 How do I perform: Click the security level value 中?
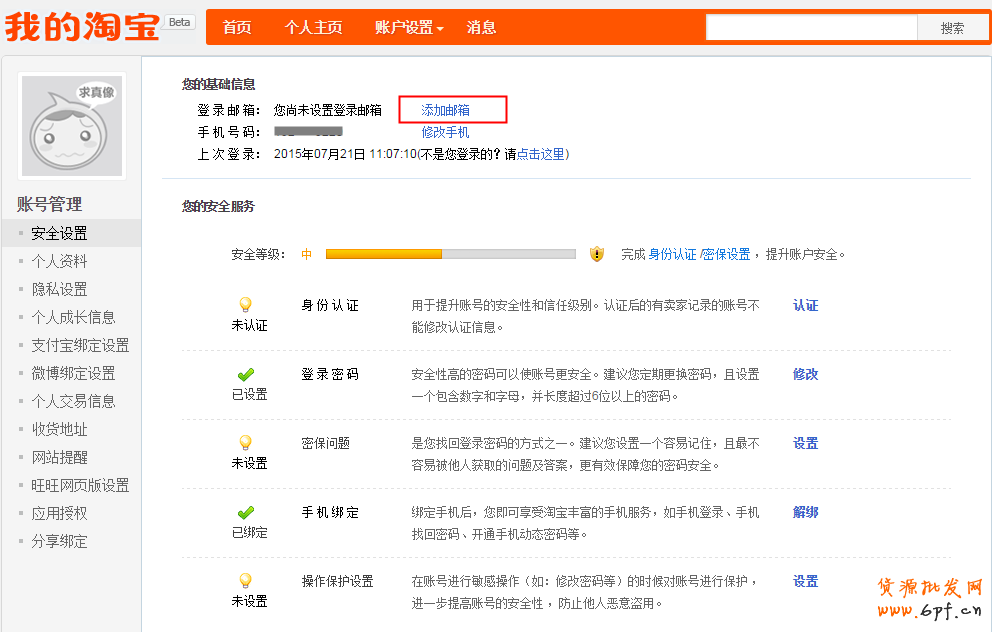(307, 254)
